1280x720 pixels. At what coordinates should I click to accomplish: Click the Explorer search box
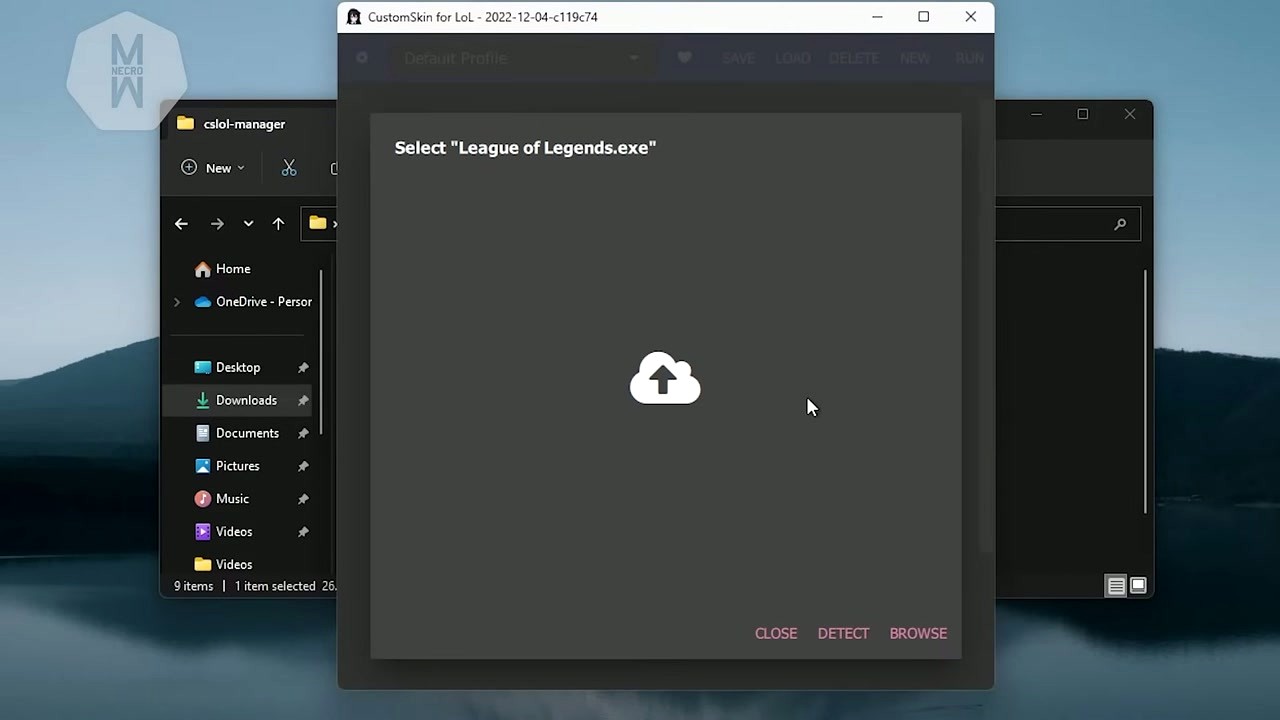pos(1068,224)
